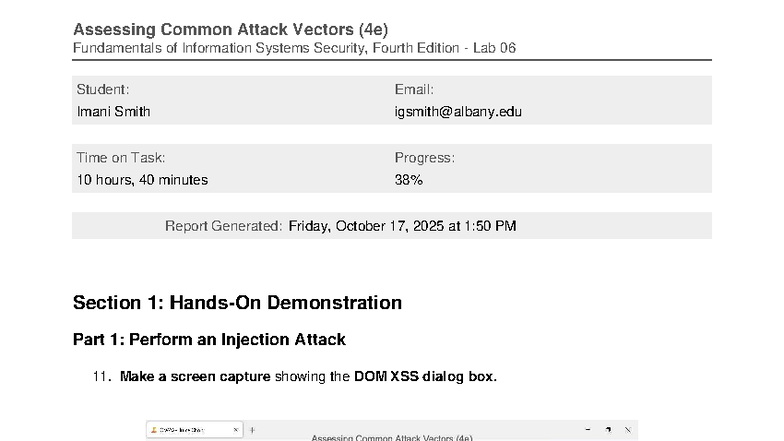Viewport: 784px width, 441px height.
Task: Click the Section 1 Hands-On Demonstration heading
Action: click(x=237, y=303)
